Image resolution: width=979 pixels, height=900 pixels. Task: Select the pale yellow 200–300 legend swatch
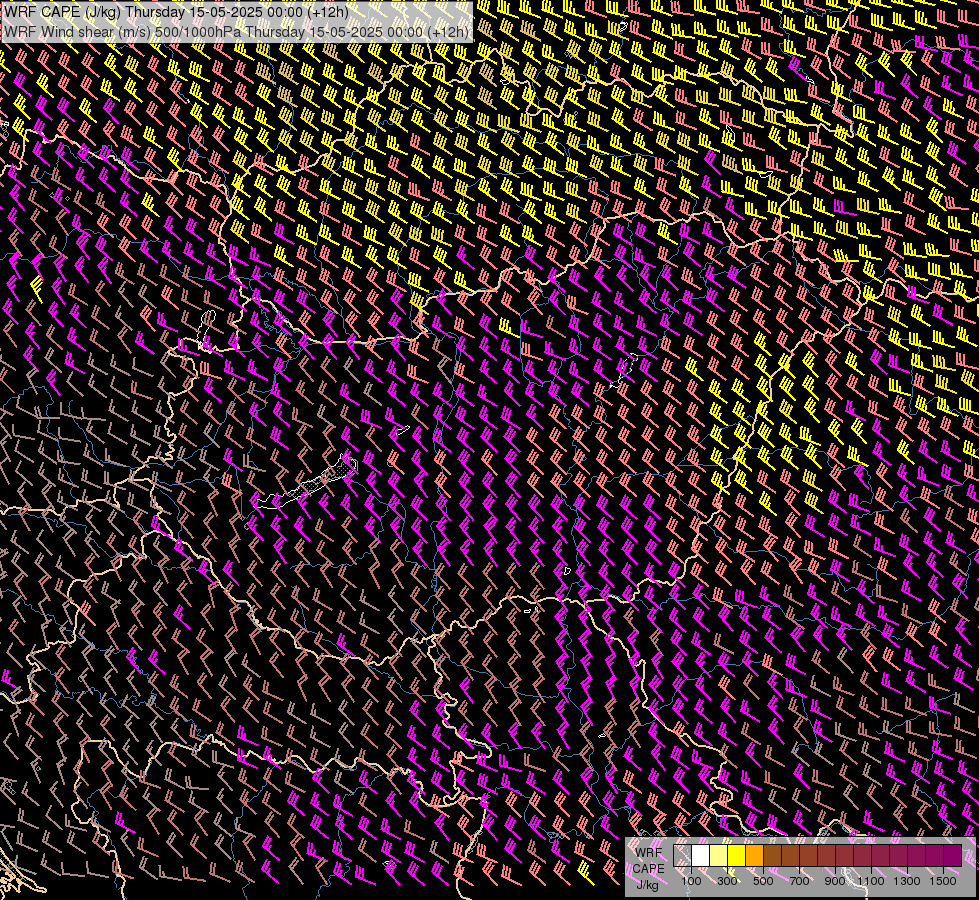point(719,856)
